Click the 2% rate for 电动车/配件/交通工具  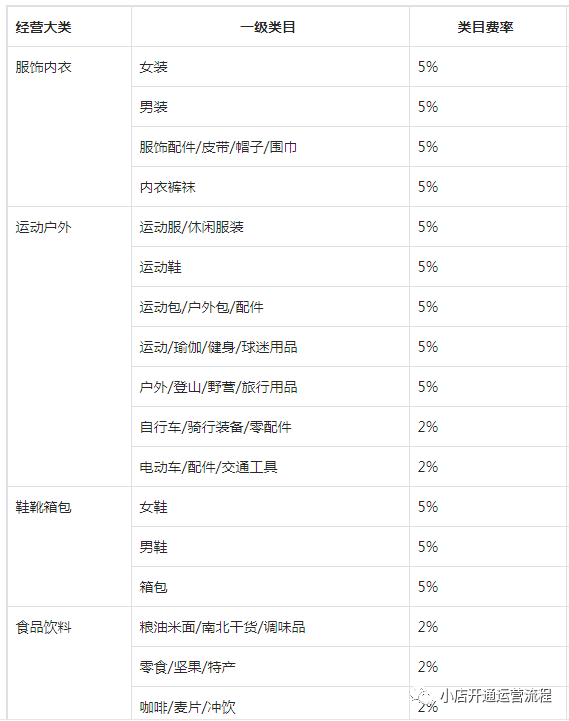coord(428,467)
